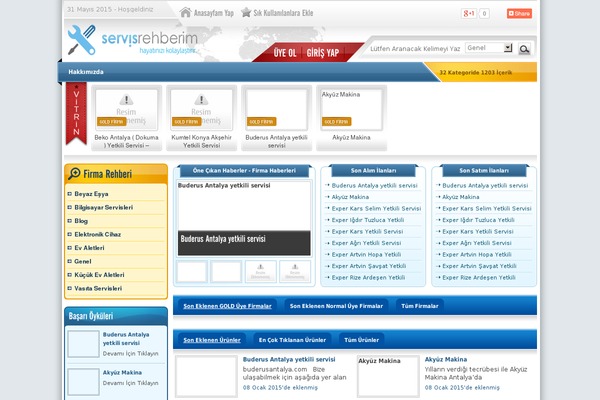
Task: Open Exper Artvin Şavşat in Son Satım İlanları
Action: [479, 266]
